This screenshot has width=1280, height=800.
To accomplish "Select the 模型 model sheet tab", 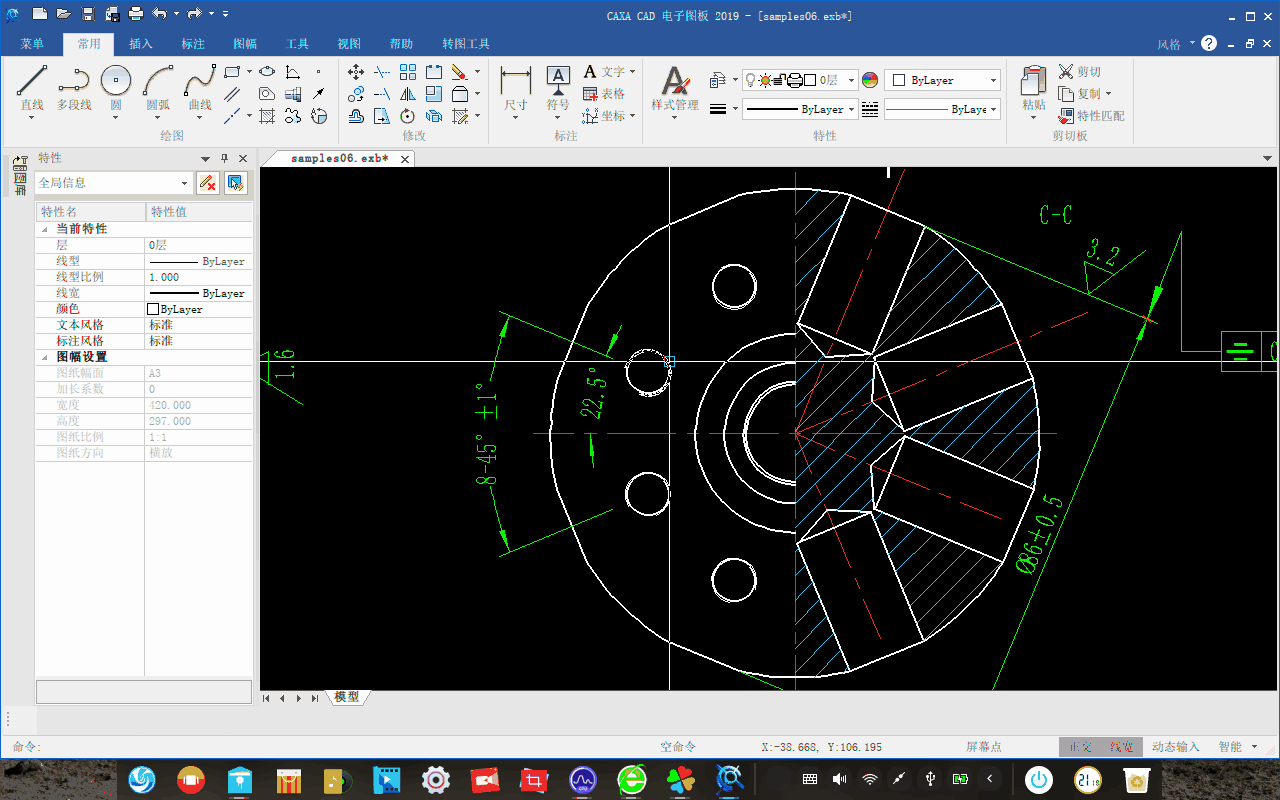I will tap(347, 697).
